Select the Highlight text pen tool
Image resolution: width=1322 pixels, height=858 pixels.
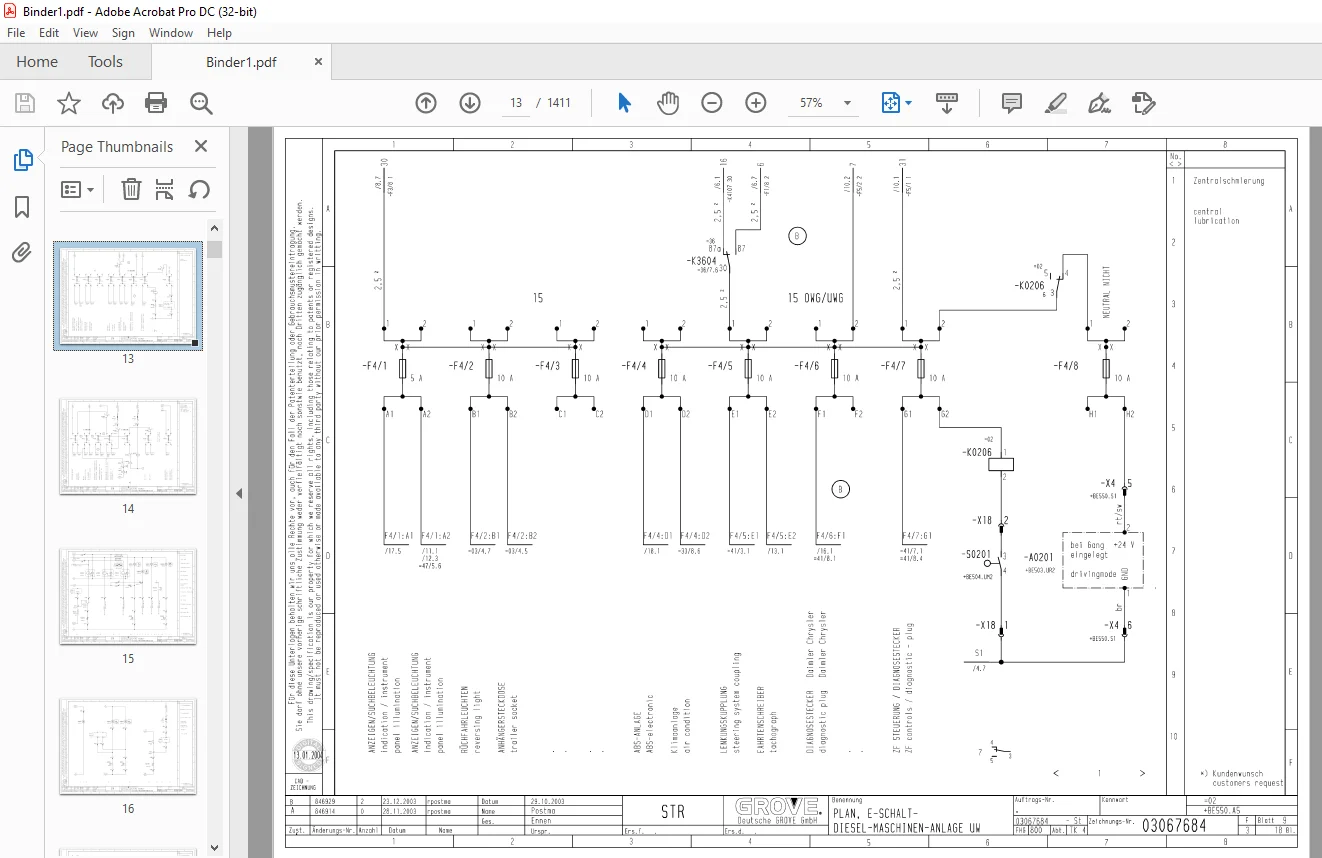[x=1055, y=103]
